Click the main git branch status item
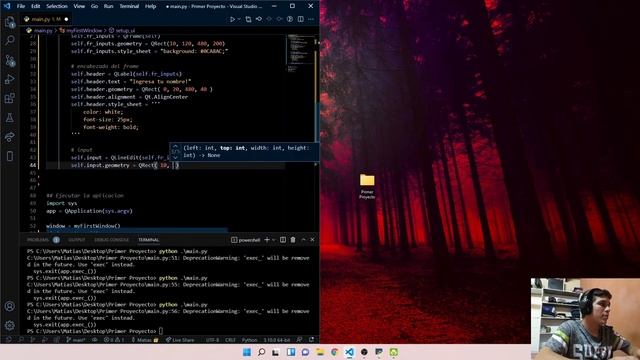Viewport: 640px width, 360px height. pyautogui.click(x=76, y=340)
